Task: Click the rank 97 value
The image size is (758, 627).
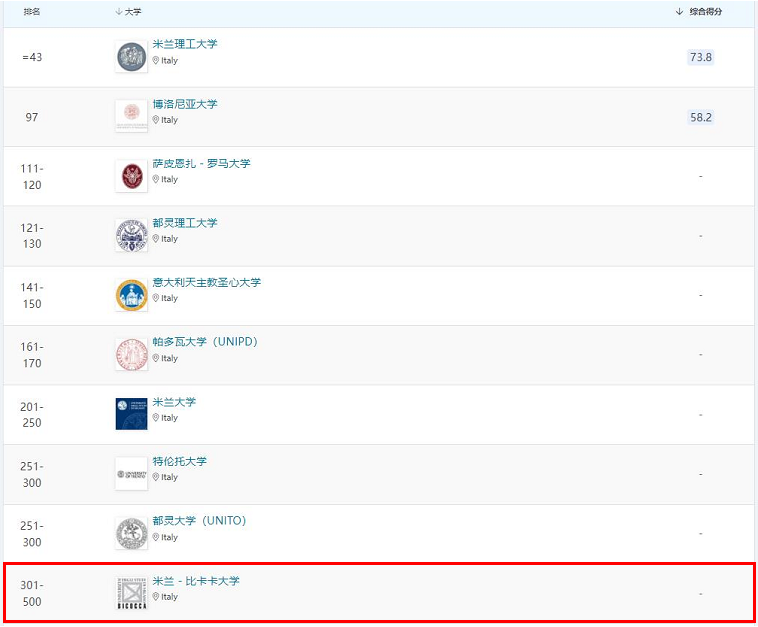Action: 32,117
